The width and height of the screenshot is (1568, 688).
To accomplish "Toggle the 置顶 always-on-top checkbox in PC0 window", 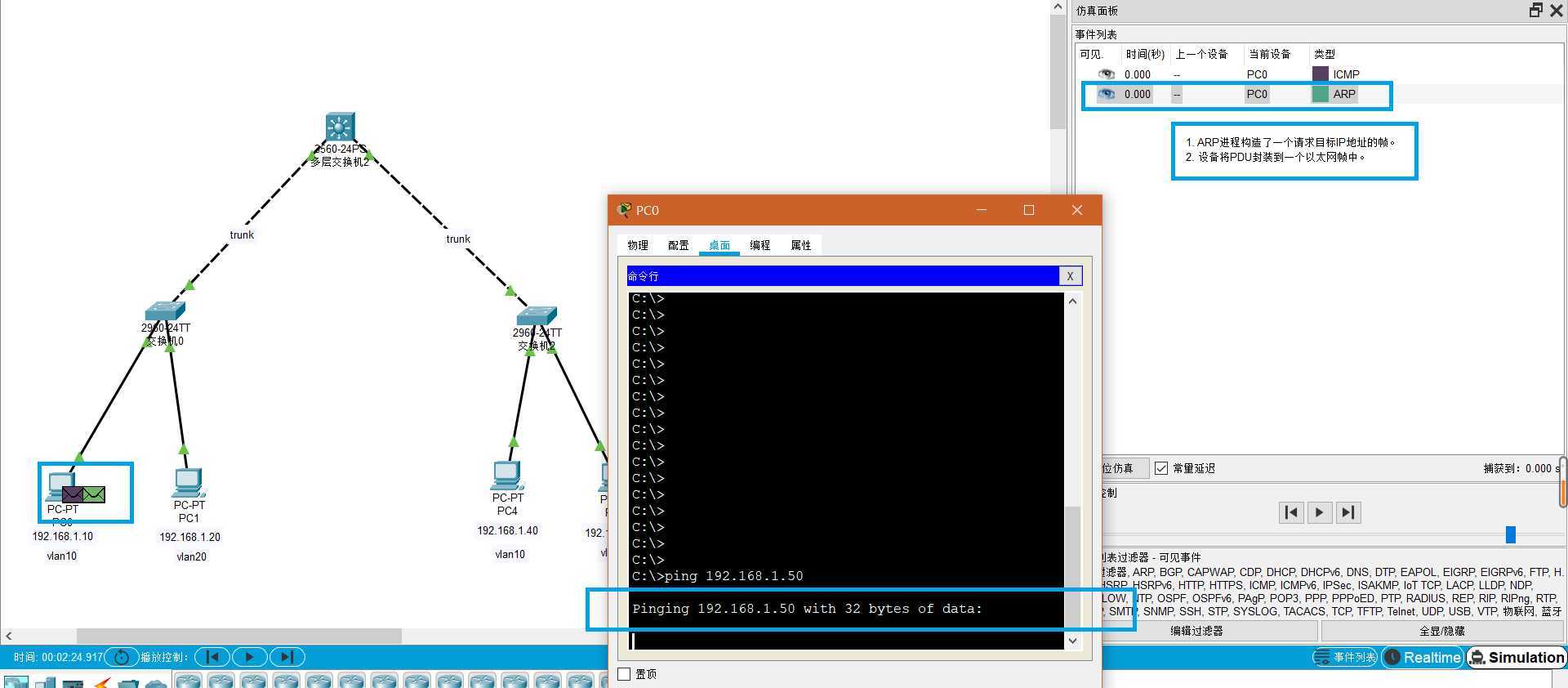I will [x=625, y=674].
